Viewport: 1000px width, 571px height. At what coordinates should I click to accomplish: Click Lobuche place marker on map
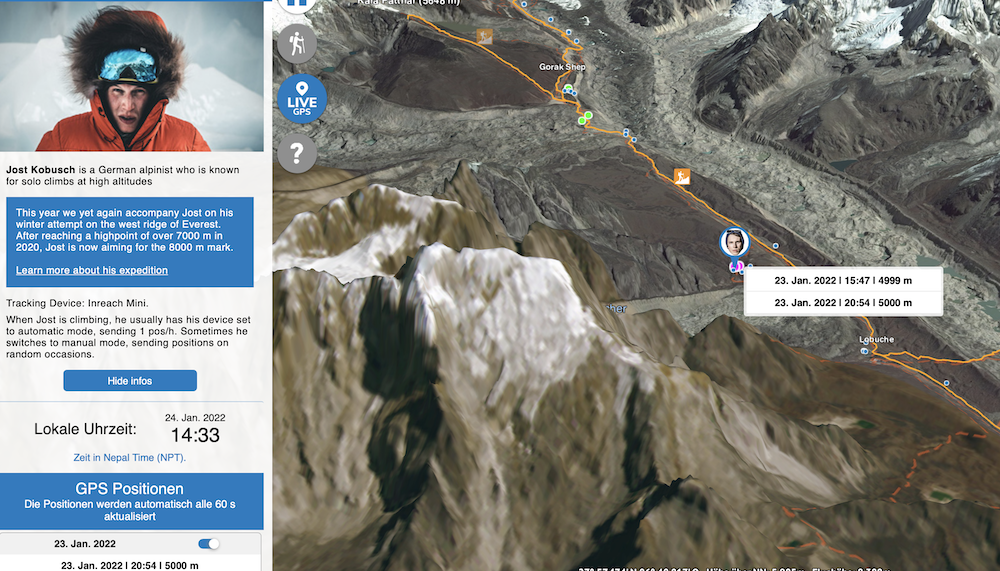tap(865, 351)
